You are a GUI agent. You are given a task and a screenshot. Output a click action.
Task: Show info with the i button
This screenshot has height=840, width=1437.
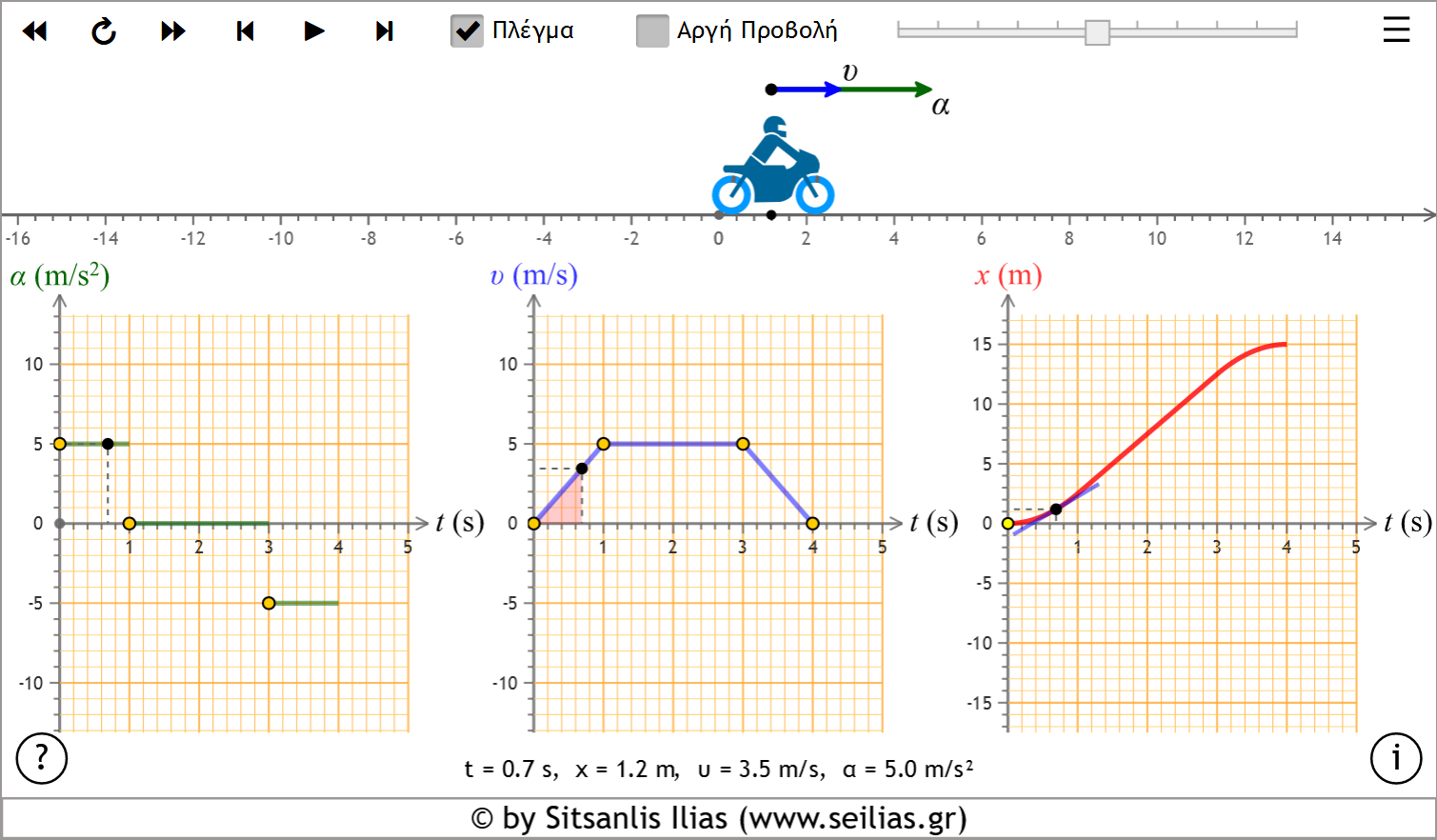(1395, 758)
